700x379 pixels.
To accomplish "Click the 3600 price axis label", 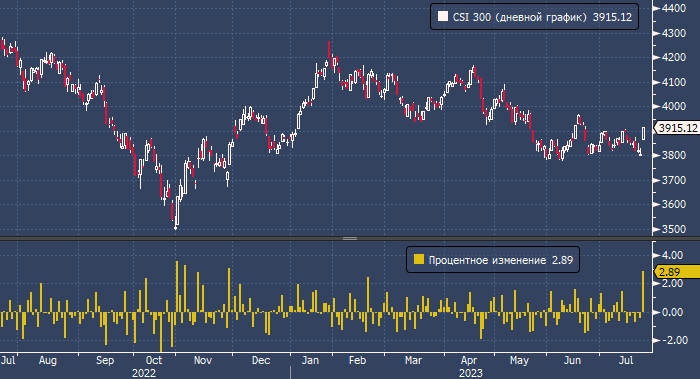I will click(x=674, y=204).
